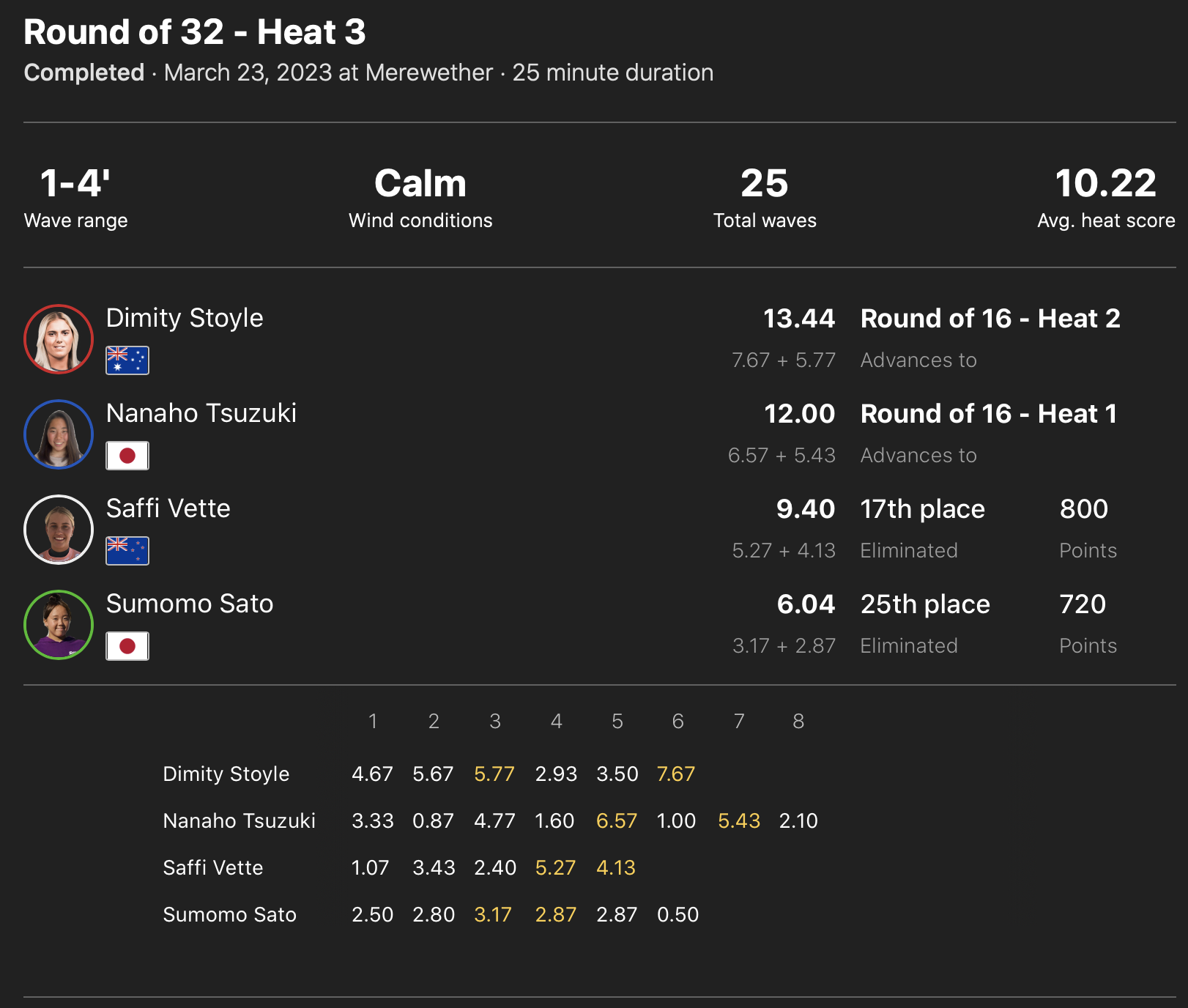Click New Zealand flag under Saffi Vette
This screenshot has height=1008, width=1188.
click(x=127, y=551)
